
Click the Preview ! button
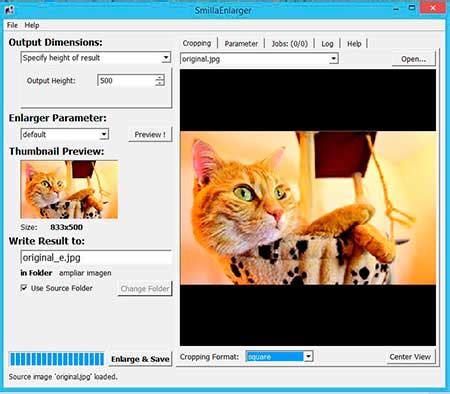click(x=150, y=135)
